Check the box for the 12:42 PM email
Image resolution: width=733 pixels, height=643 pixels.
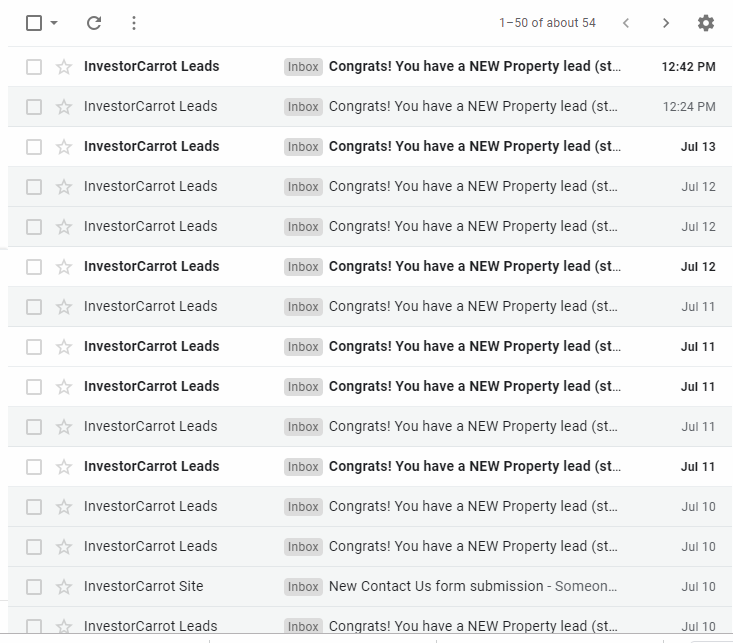click(x=34, y=67)
